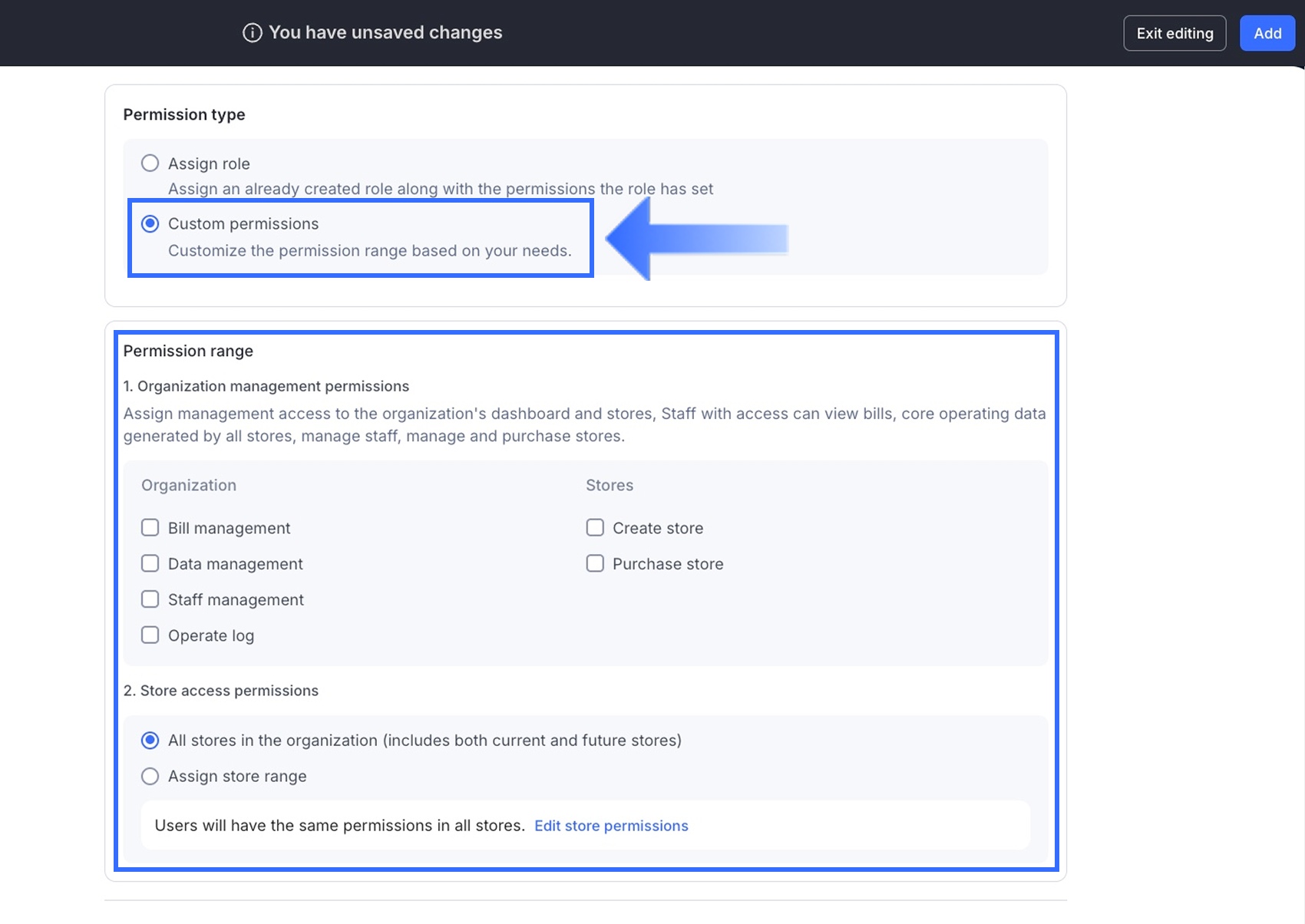Select the Assign store range option

(150, 777)
